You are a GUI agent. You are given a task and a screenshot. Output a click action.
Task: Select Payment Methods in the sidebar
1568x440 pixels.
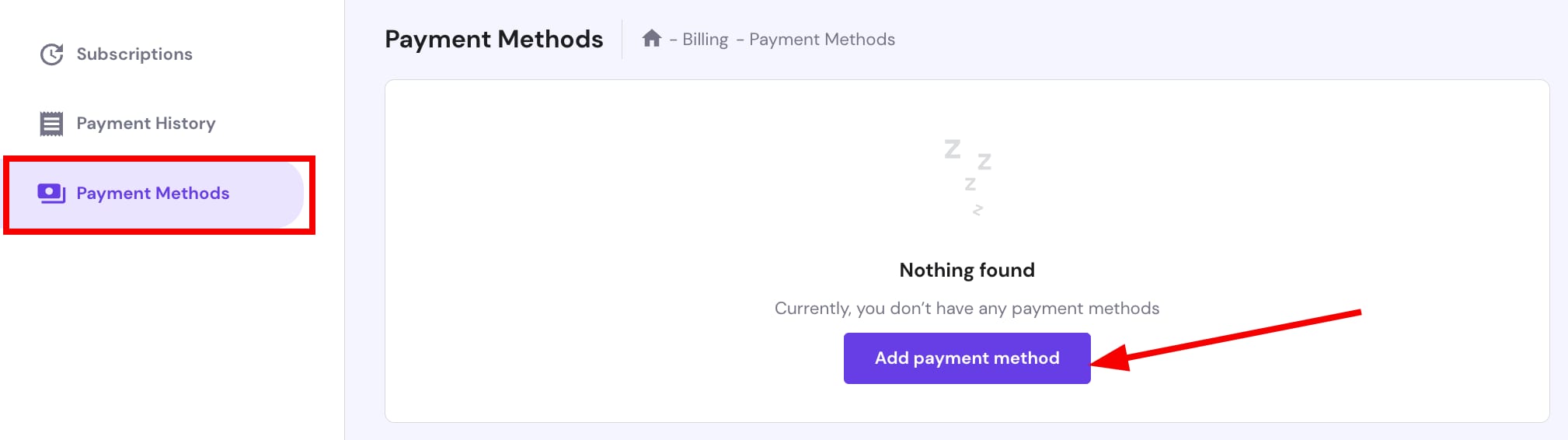[x=152, y=193]
